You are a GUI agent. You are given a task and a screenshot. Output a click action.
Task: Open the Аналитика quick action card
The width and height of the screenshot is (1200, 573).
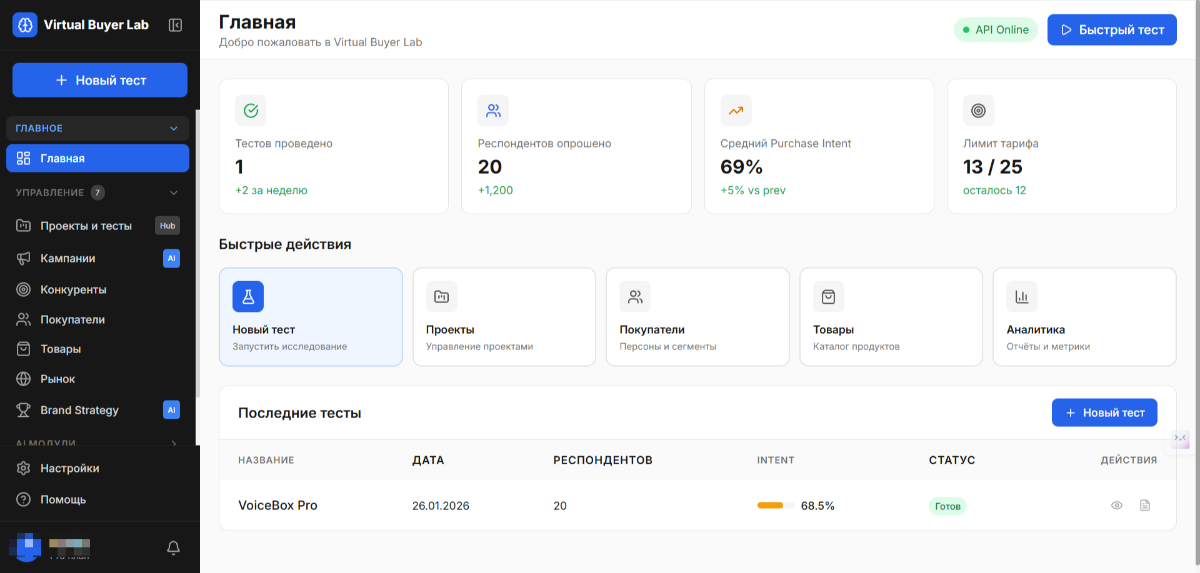click(x=1085, y=317)
